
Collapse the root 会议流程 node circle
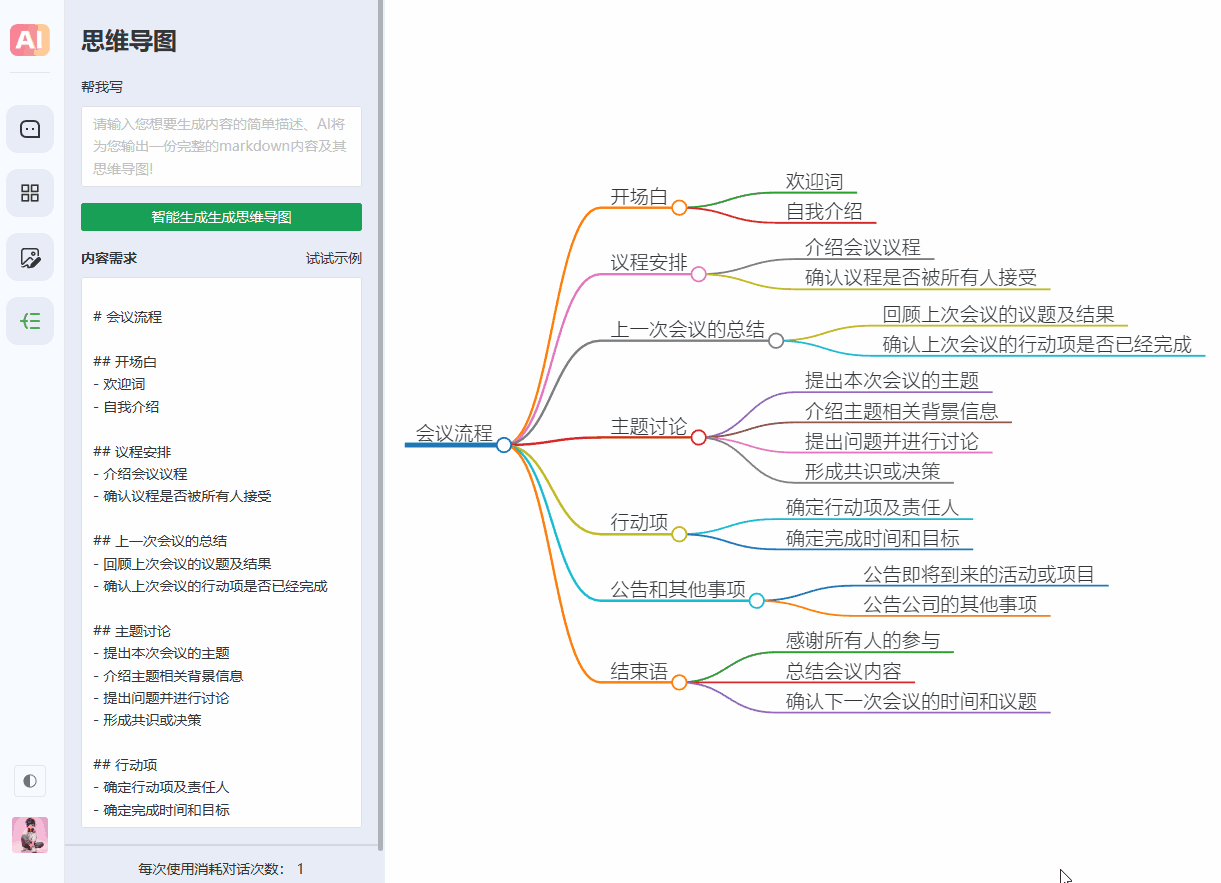pyautogui.click(x=504, y=445)
